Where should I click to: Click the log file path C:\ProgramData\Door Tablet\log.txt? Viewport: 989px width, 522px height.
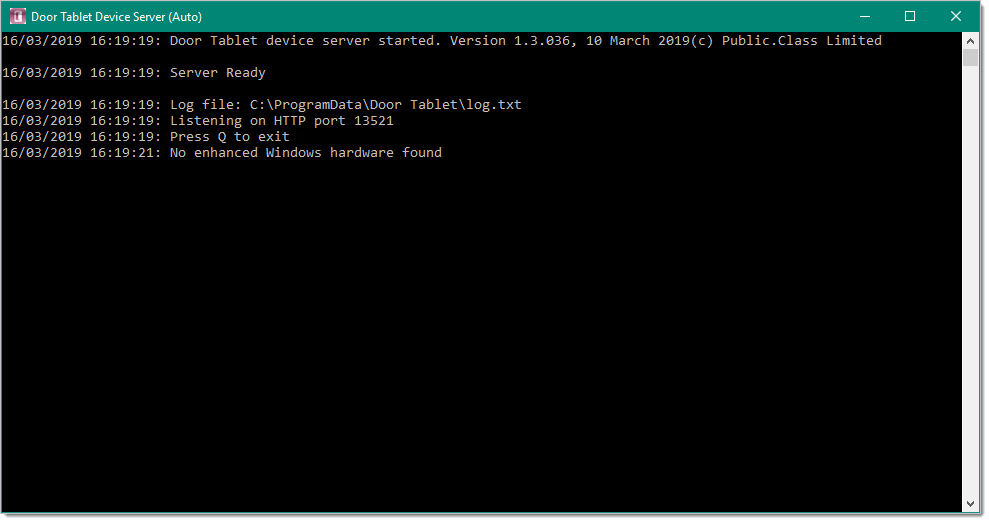[x=385, y=105]
